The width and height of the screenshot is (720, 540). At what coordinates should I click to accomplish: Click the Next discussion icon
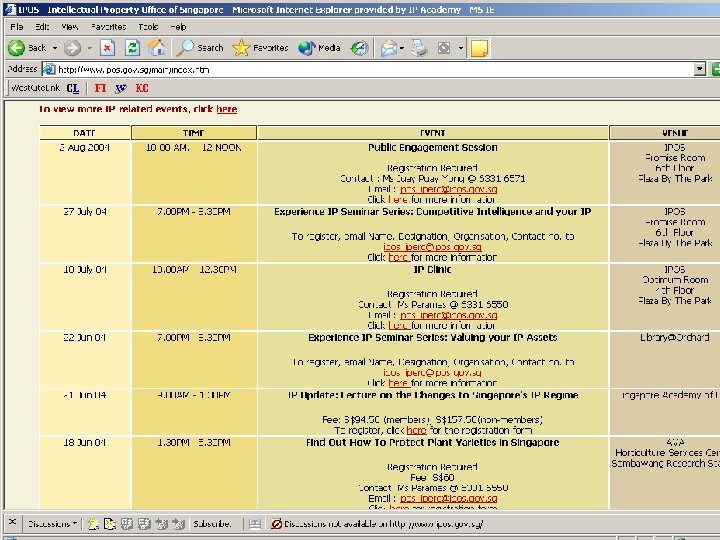(x=178, y=524)
